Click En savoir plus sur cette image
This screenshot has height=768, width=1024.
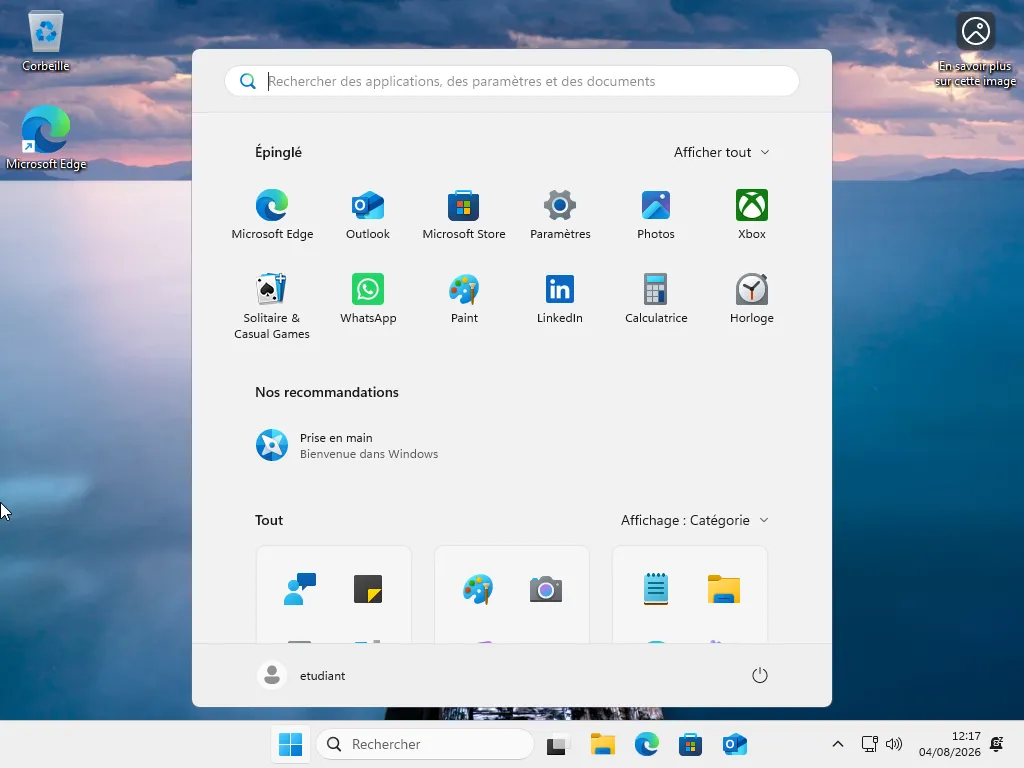(x=976, y=50)
